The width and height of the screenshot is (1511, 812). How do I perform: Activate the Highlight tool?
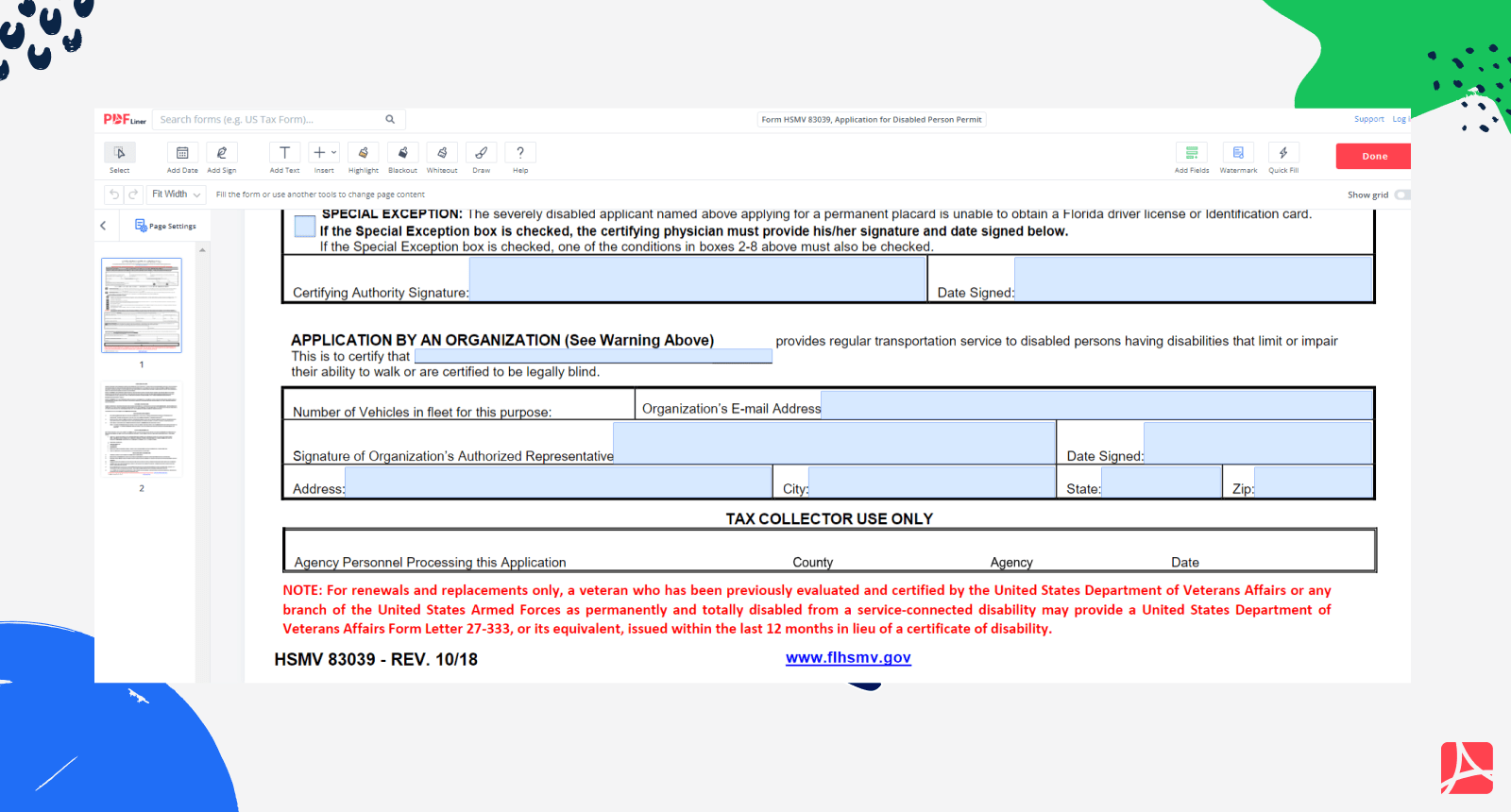tap(363, 154)
